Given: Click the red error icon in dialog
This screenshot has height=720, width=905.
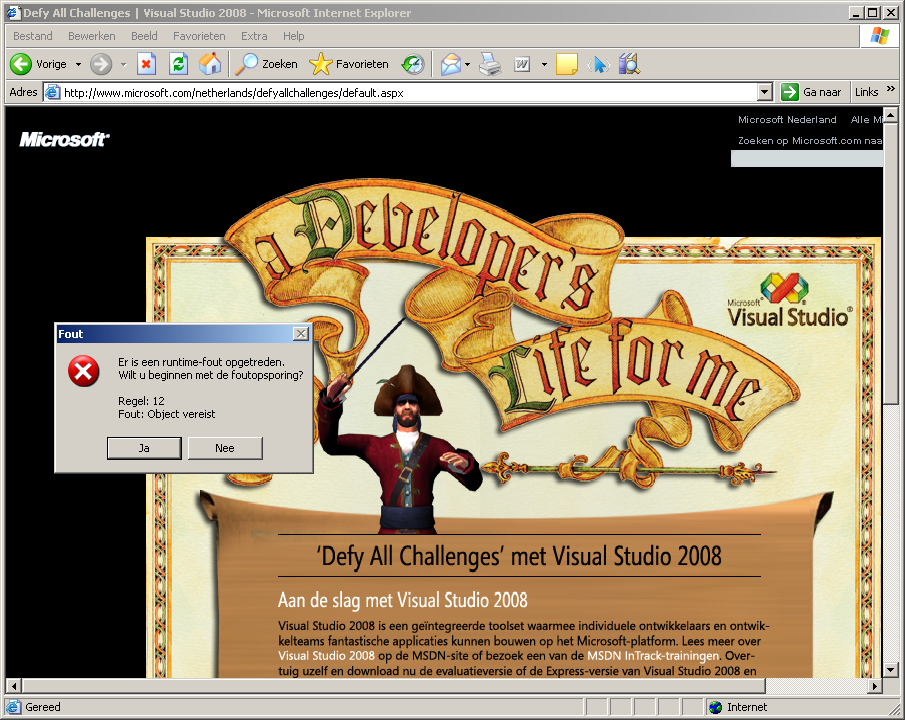Looking at the screenshot, I should pyautogui.click(x=84, y=371).
